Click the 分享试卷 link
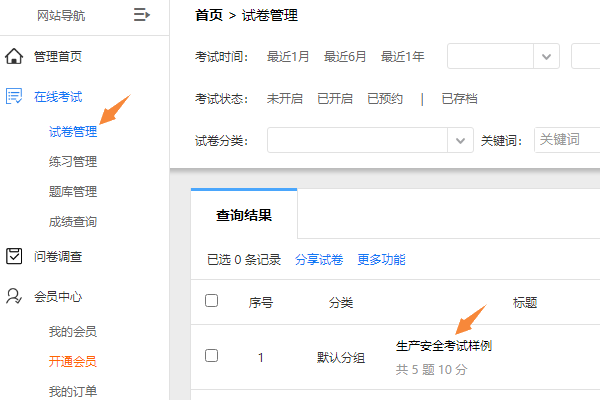Image resolution: width=600 pixels, height=400 pixels. point(319,260)
